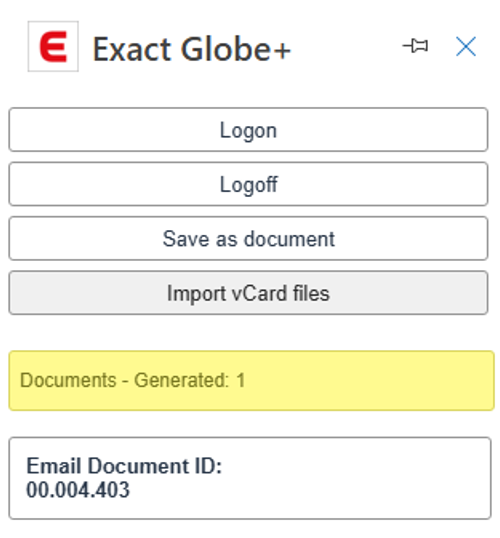
Task: Click the square Exact E icon
Action: pos(53,46)
